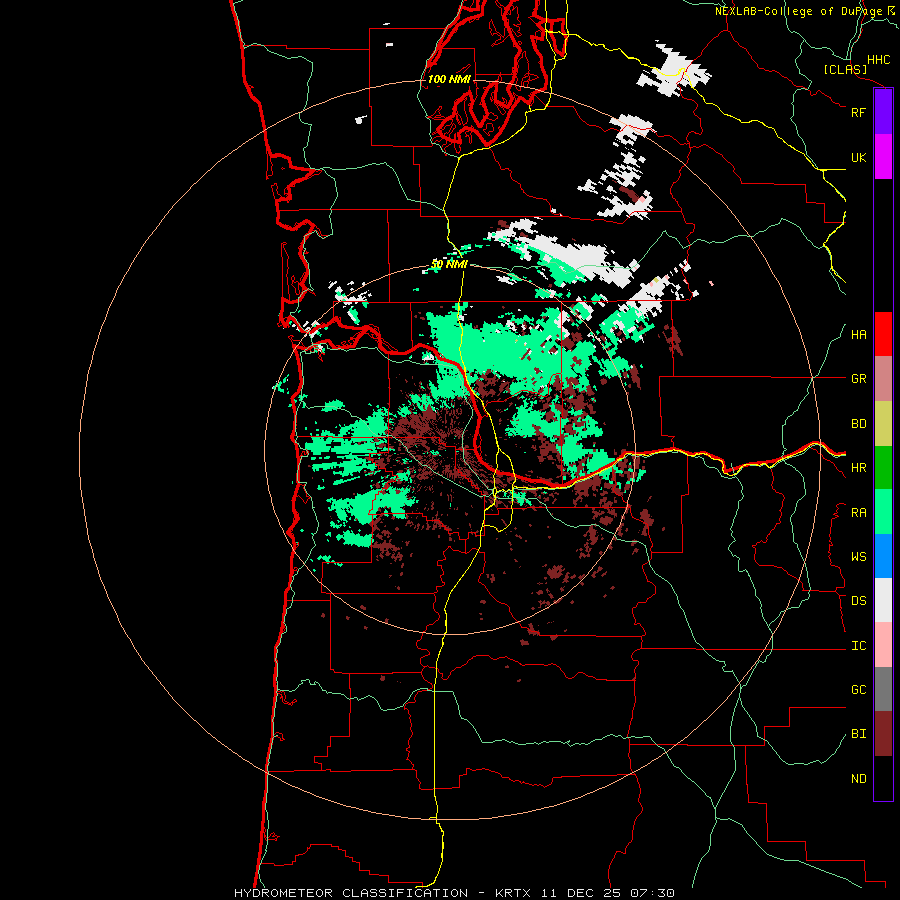900x900 pixels.
Task: Click the [CLAS] label
Action: click(845, 69)
